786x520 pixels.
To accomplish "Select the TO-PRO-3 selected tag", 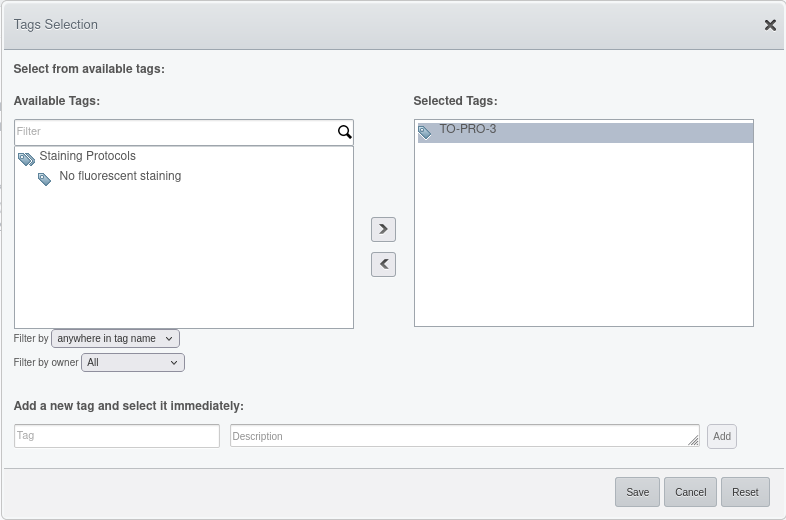I will tap(585, 133).
